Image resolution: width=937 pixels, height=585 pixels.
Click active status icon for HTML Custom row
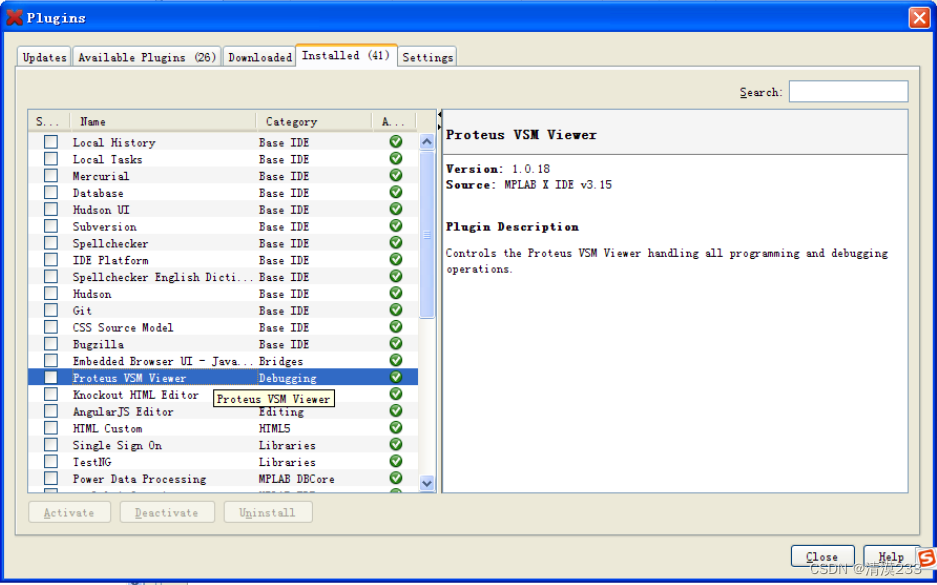tap(396, 427)
